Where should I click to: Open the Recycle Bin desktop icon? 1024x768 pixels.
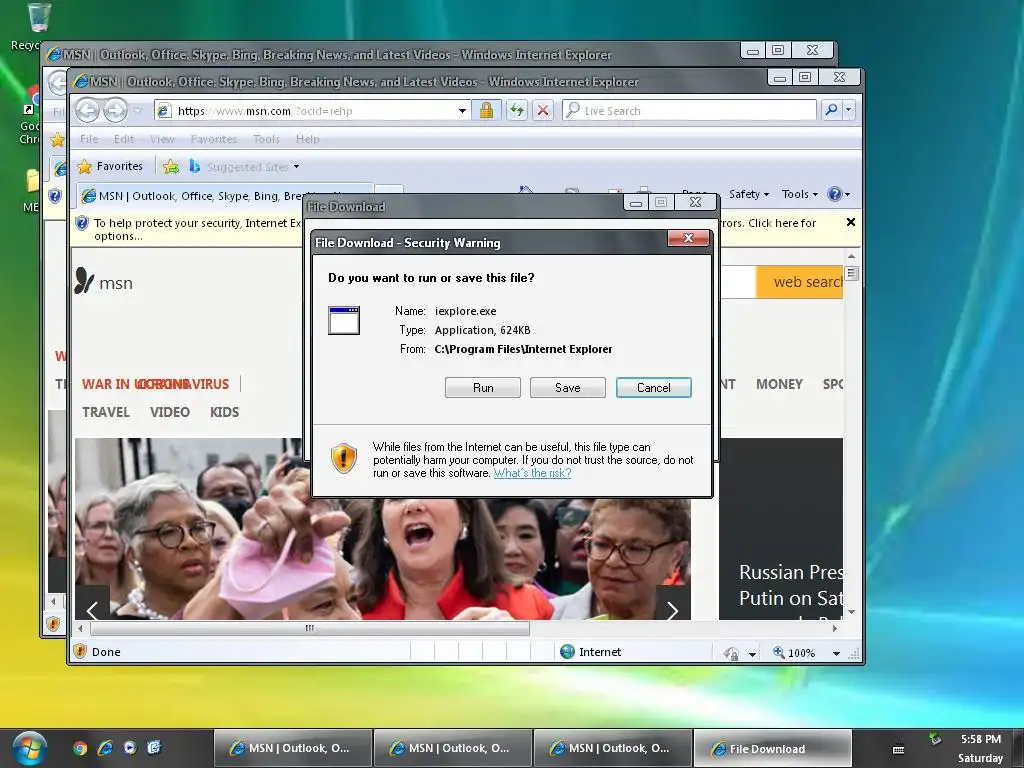click(x=38, y=26)
